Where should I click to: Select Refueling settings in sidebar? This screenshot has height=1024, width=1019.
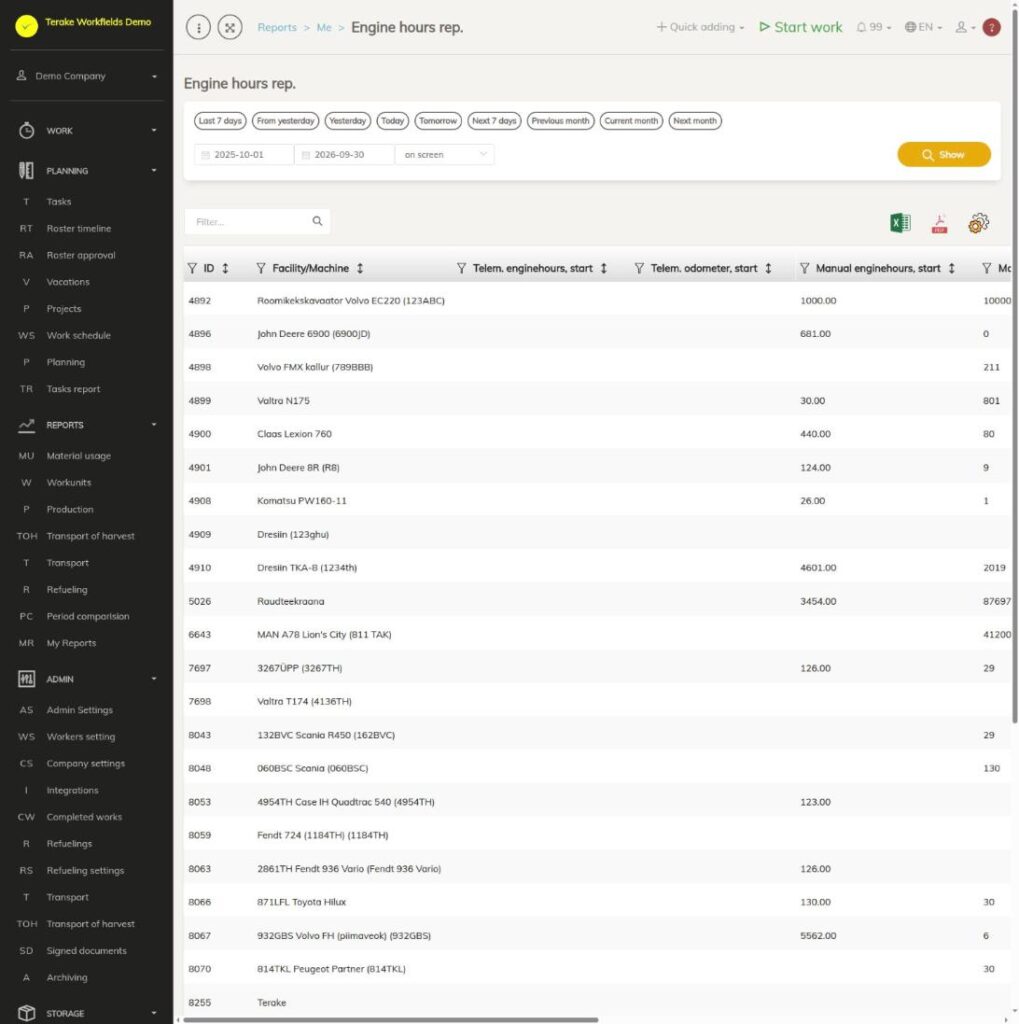pyautogui.click(x=85, y=871)
